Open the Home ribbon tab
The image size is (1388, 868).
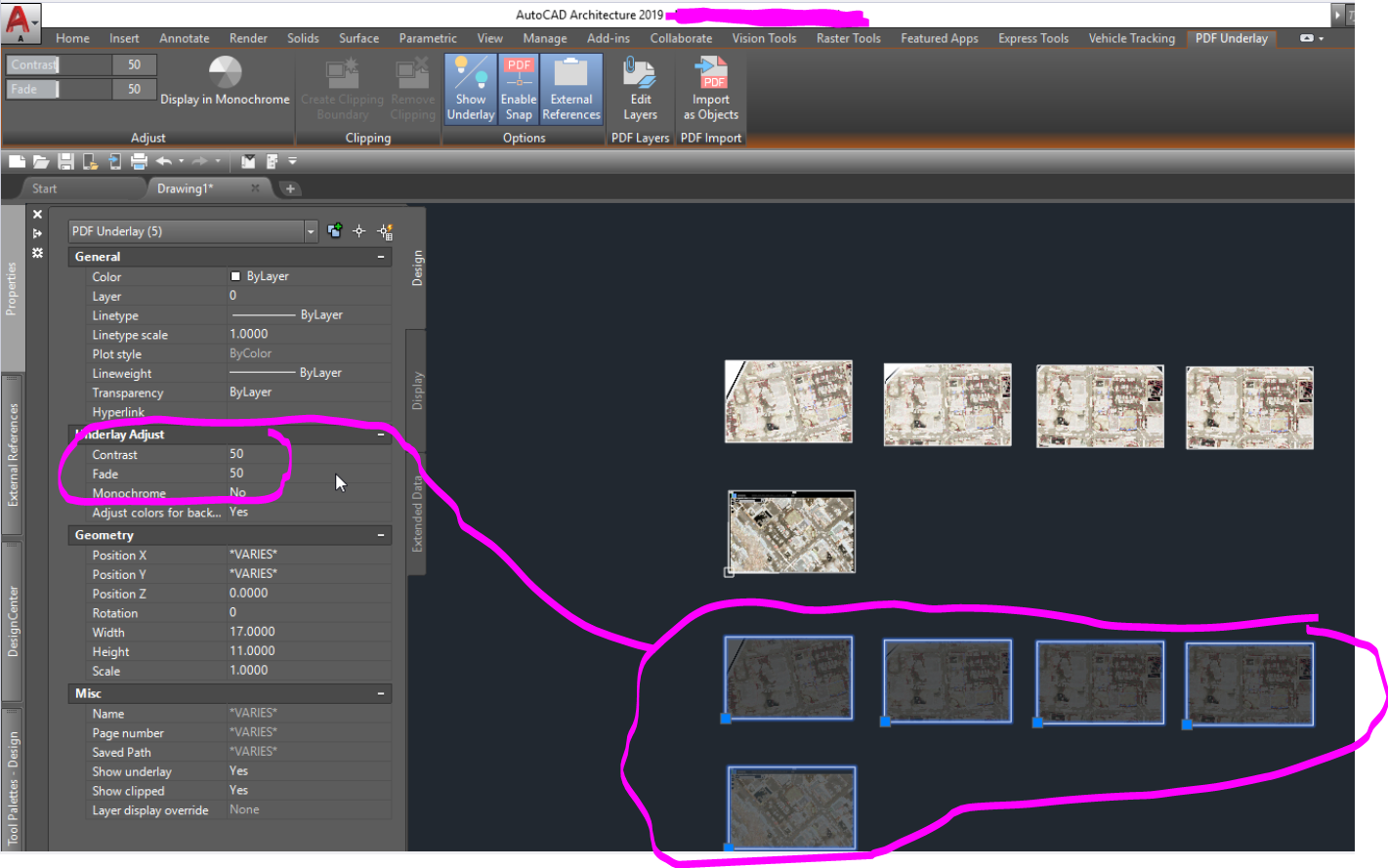coord(72,38)
